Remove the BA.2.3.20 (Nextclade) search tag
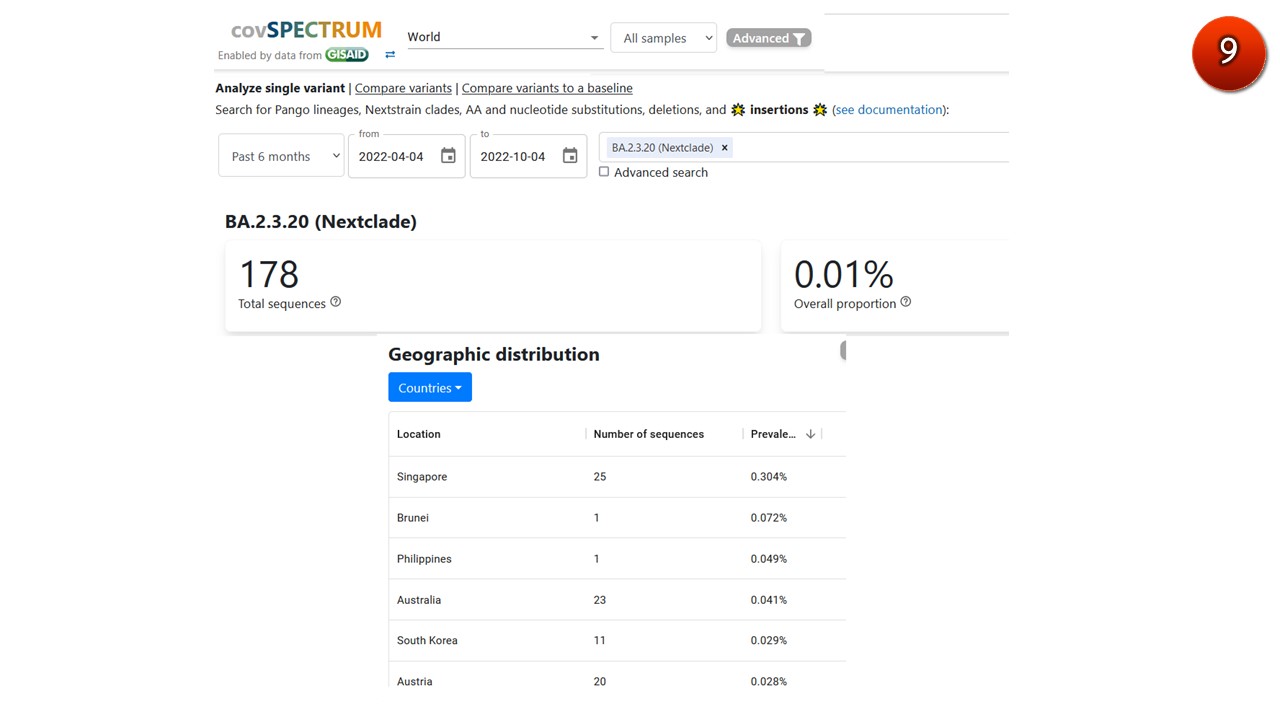The image size is (1280, 720). pos(725,148)
